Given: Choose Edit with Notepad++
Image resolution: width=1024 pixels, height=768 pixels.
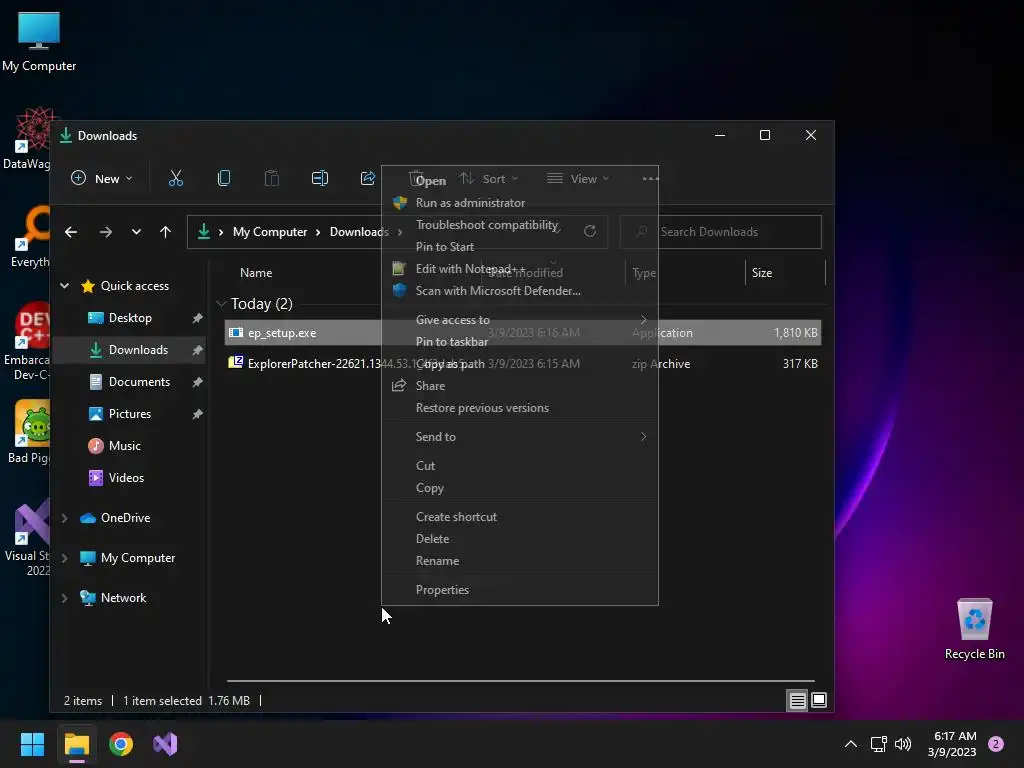Looking at the screenshot, I should click(x=520, y=269).
